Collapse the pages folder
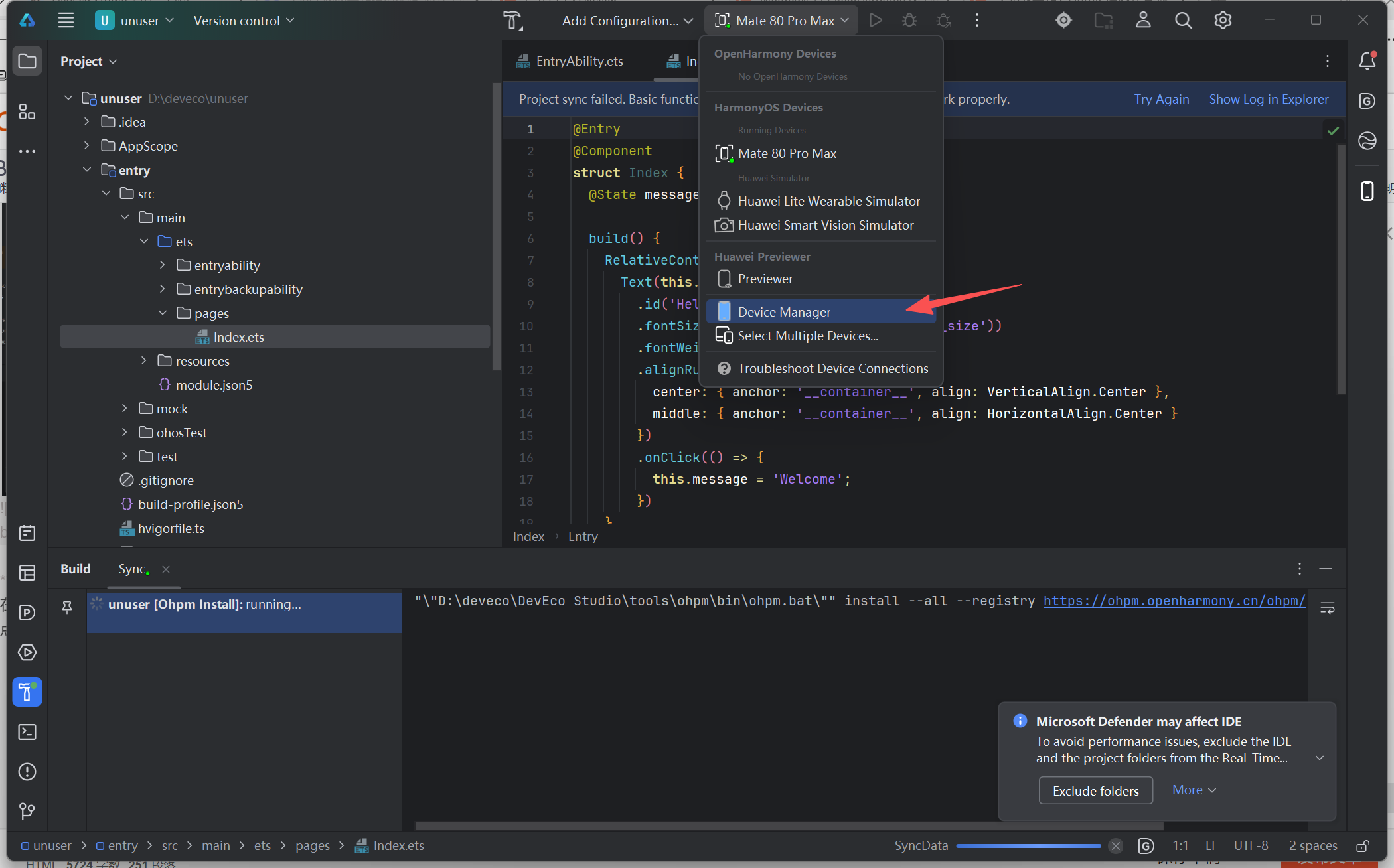 [163, 313]
